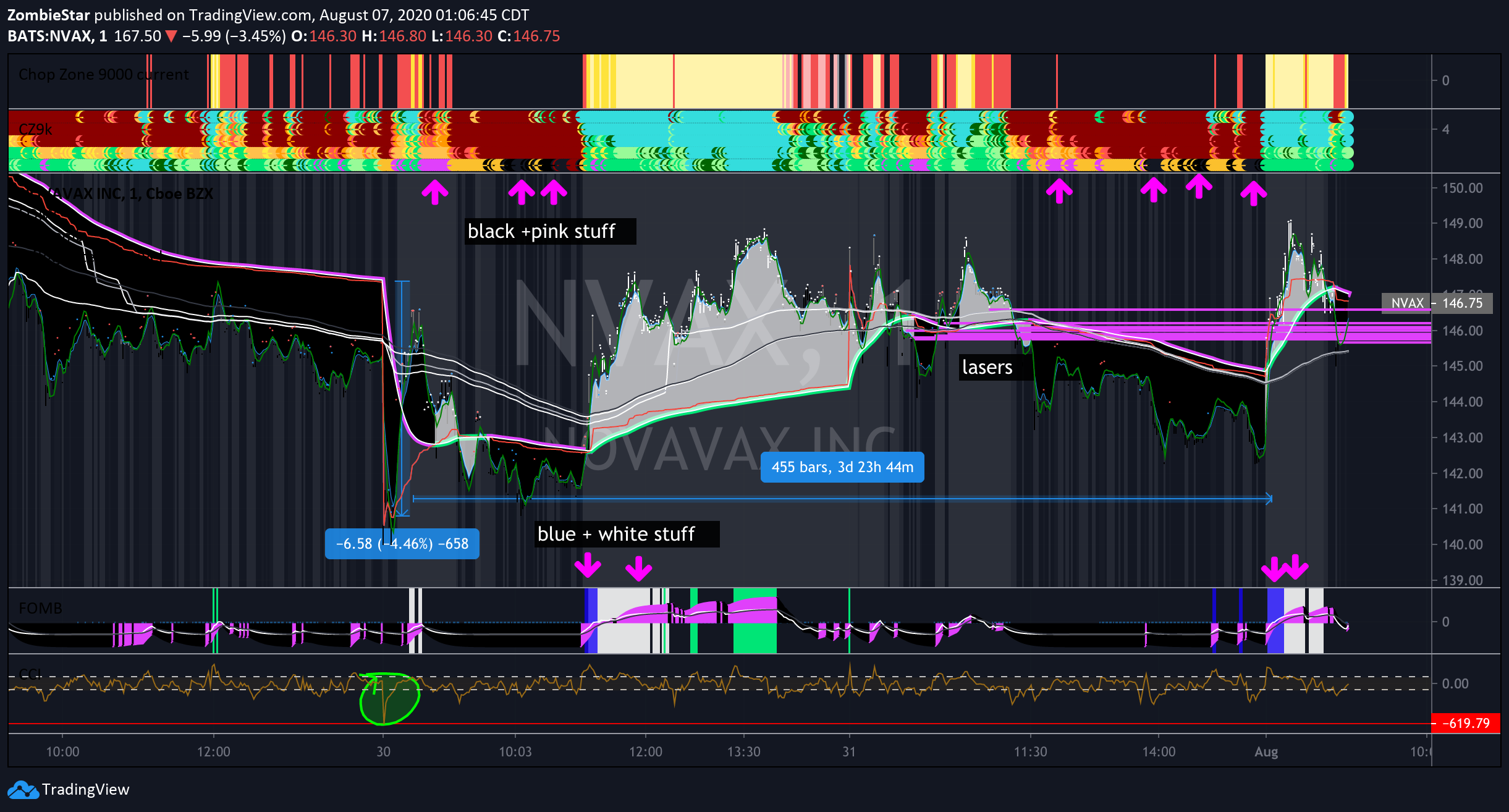
Task: Click the H:146.80 high value
Action: pos(394,36)
